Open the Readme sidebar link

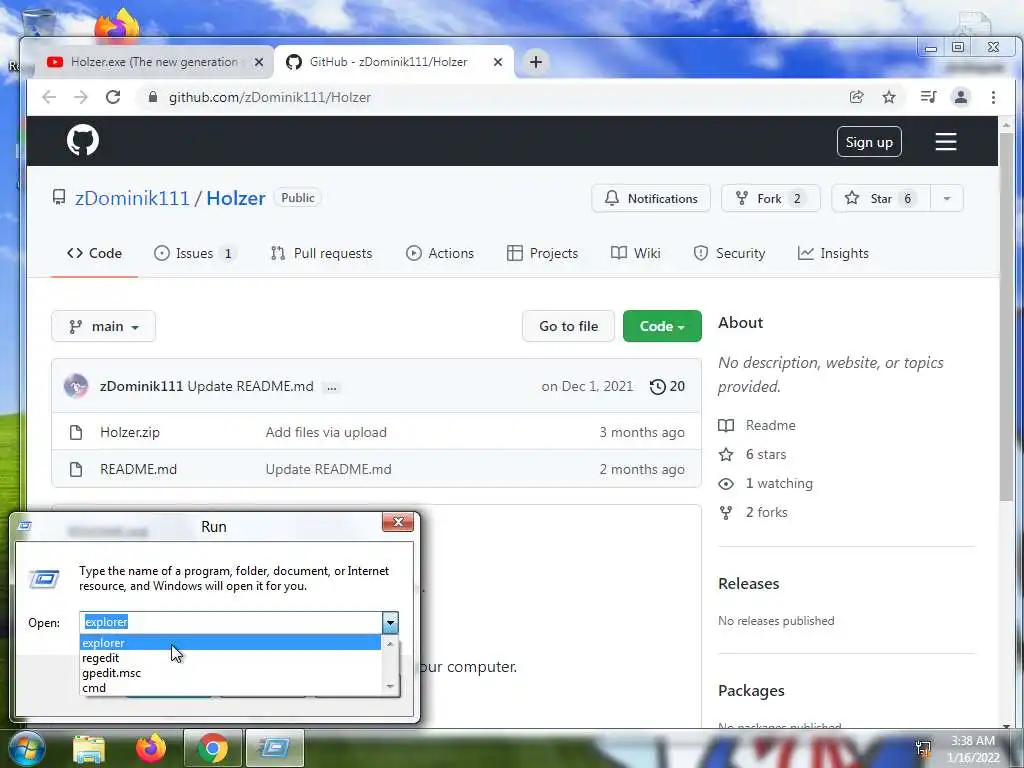click(757, 425)
